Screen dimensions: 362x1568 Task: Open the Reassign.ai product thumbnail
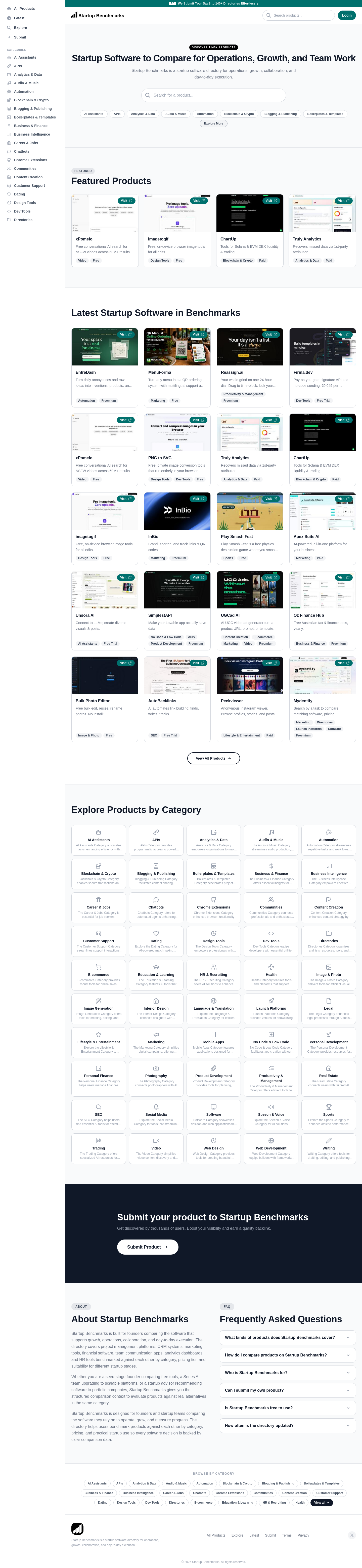[250, 347]
